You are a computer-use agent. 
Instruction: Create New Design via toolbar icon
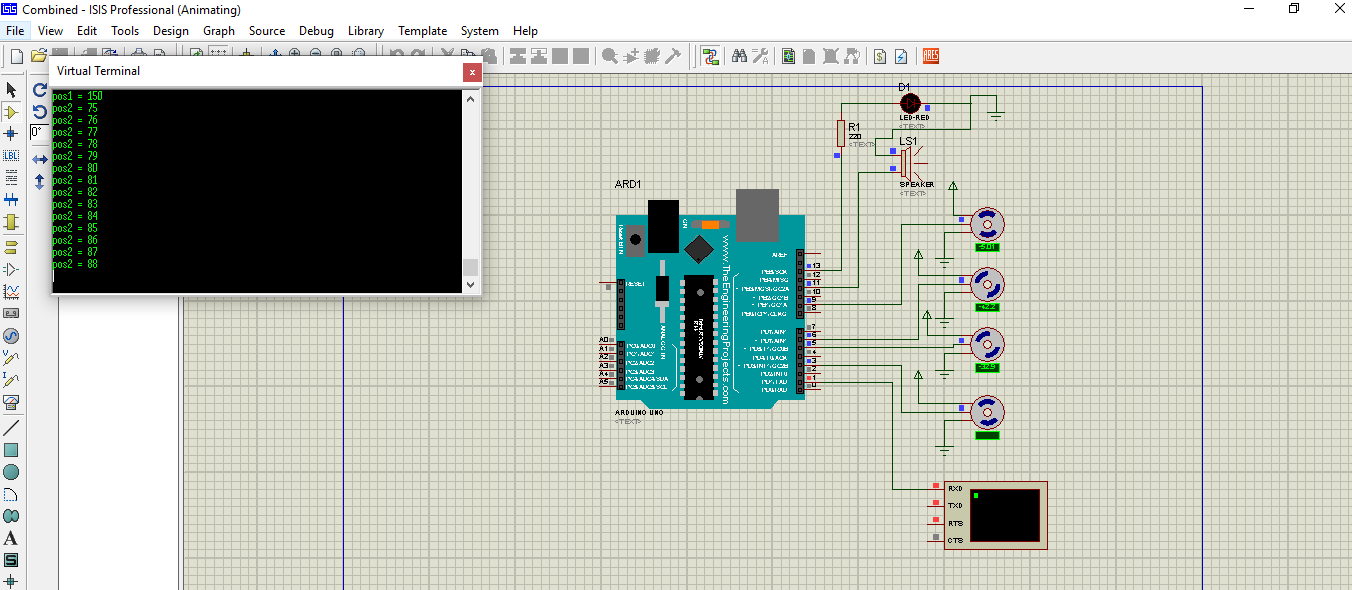16,57
